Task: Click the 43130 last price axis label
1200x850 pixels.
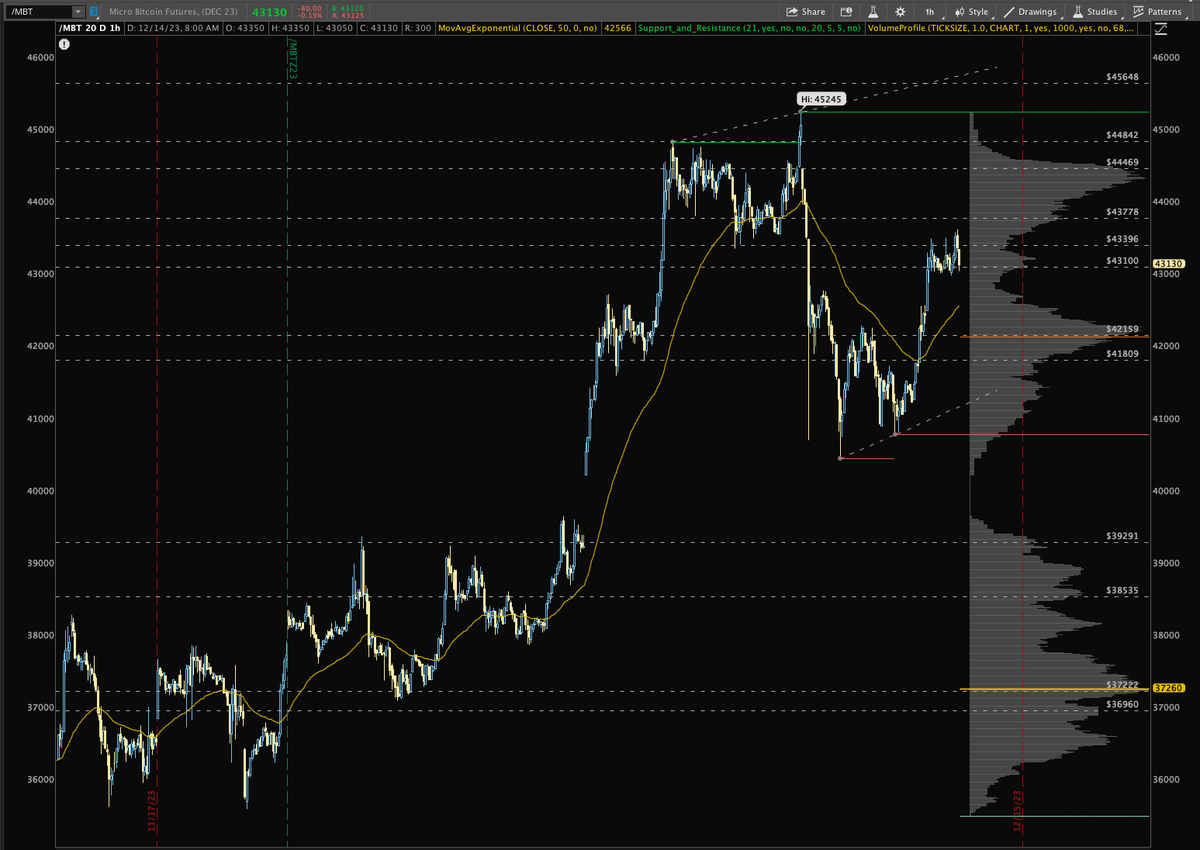Action: (x=1167, y=262)
